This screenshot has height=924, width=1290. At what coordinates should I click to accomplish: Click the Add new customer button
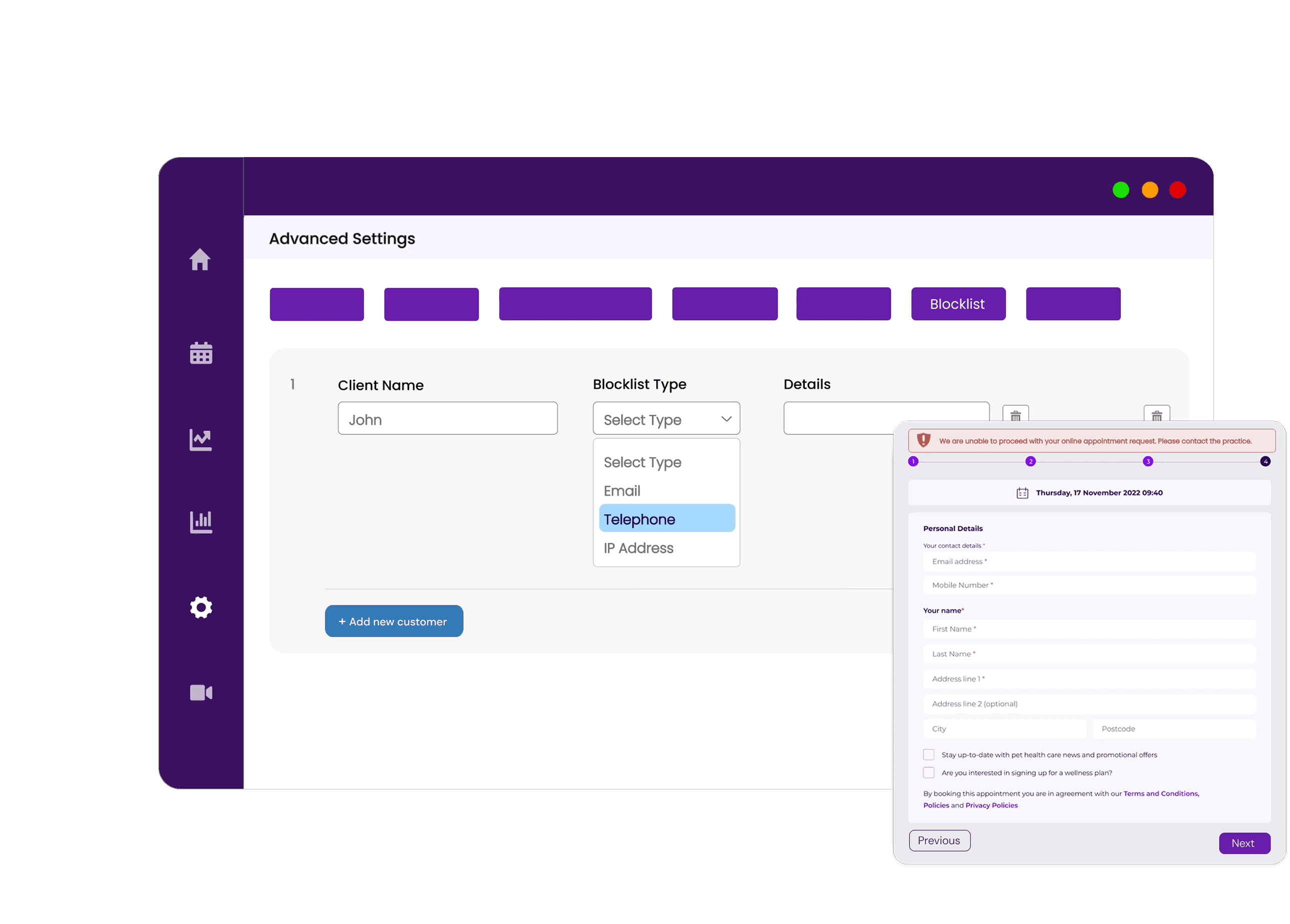pyautogui.click(x=394, y=621)
